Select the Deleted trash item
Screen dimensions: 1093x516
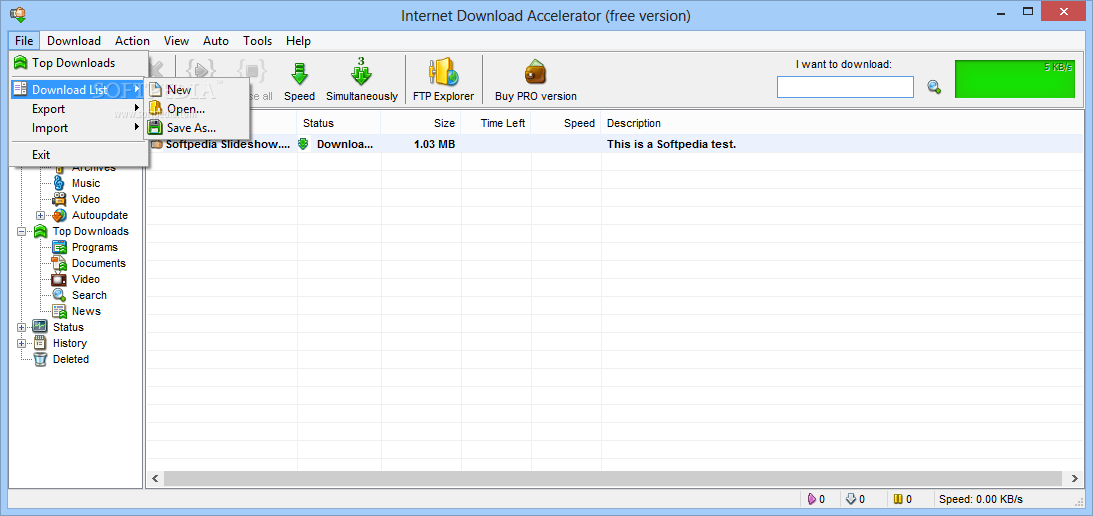(71, 360)
